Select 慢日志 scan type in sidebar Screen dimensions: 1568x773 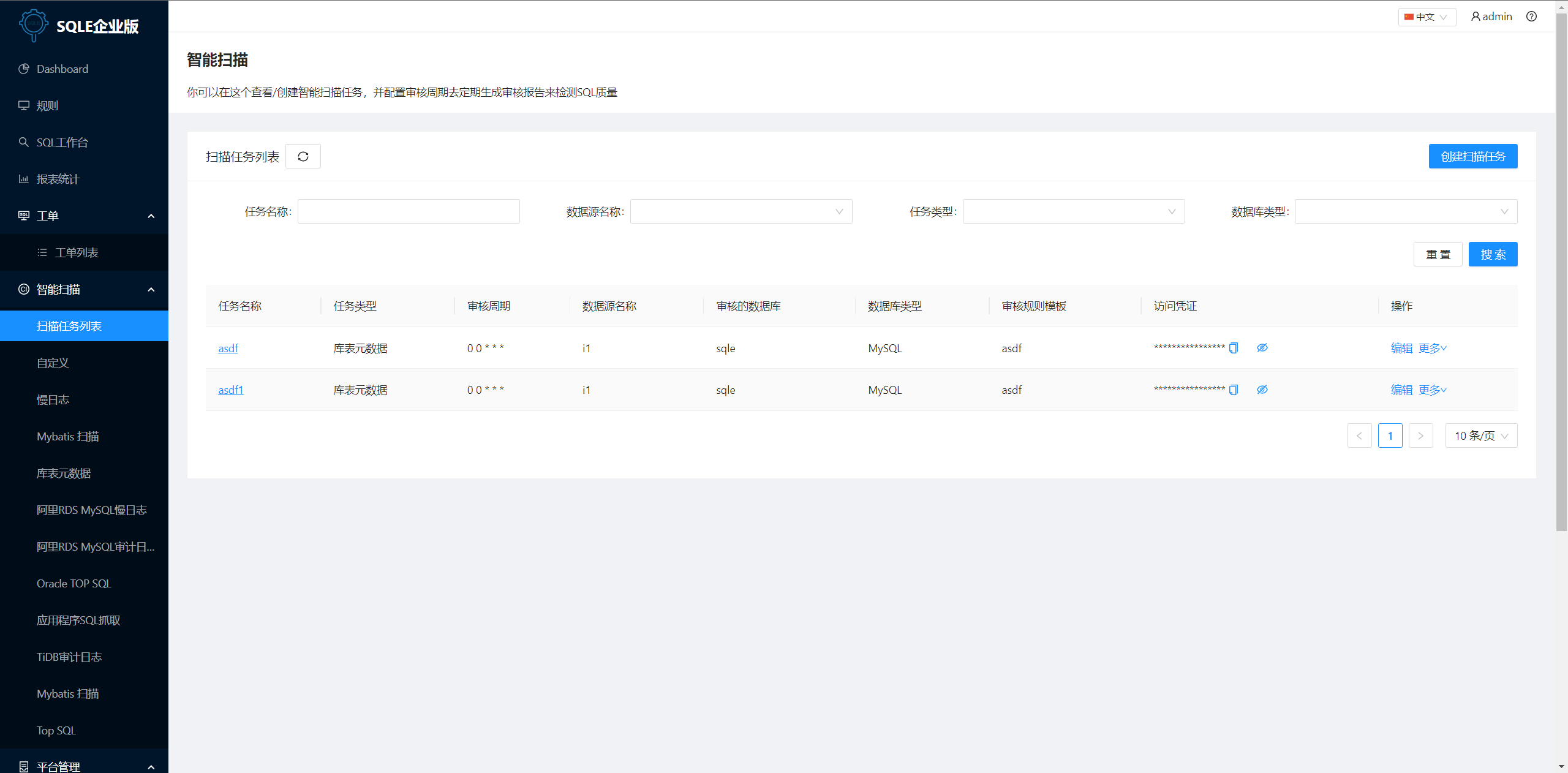coord(85,399)
